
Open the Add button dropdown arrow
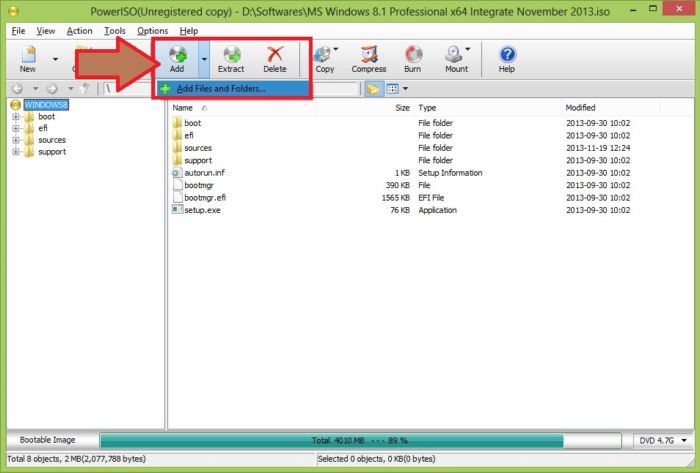[204, 59]
